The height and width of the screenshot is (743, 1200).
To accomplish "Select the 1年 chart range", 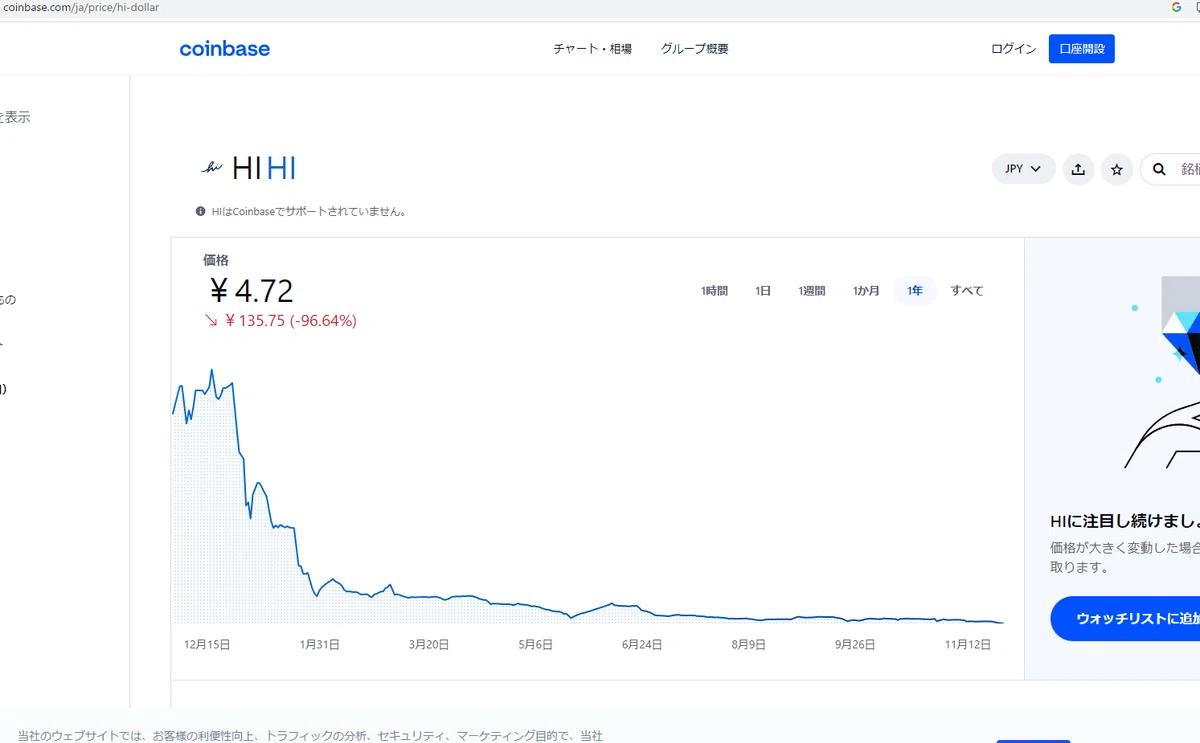I will pyautogui.click(x=915, y=291).
